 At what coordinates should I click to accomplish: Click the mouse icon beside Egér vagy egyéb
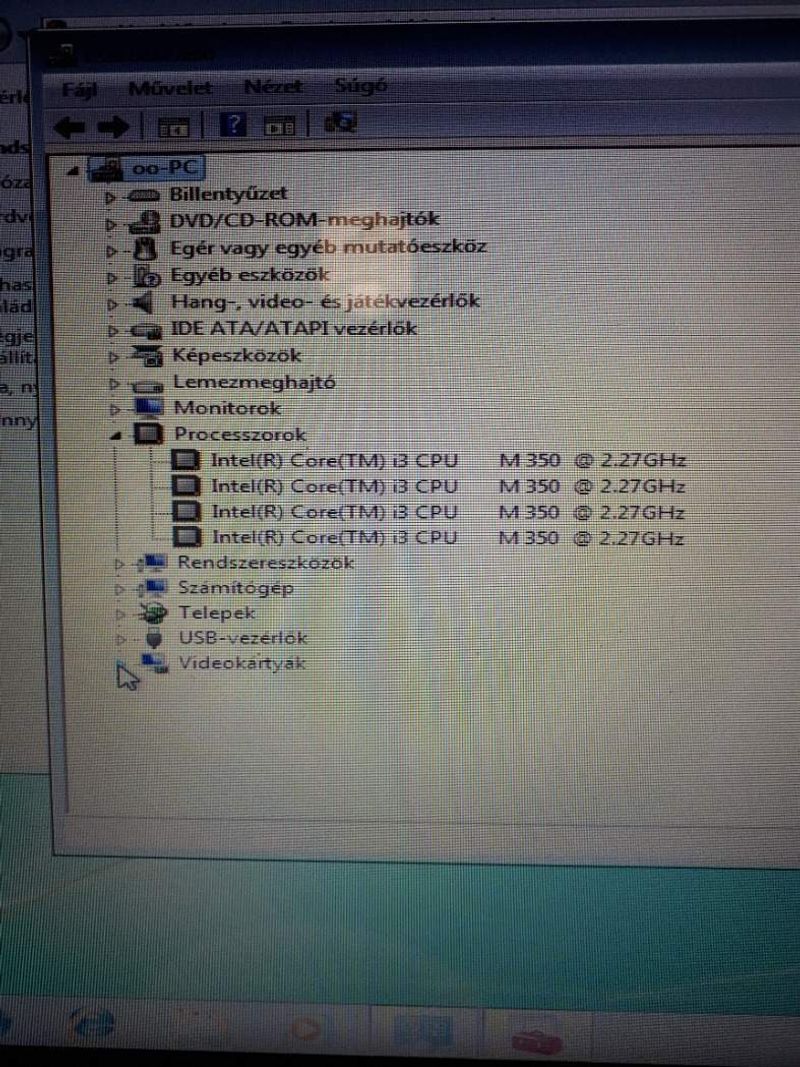tap(145, 249)
